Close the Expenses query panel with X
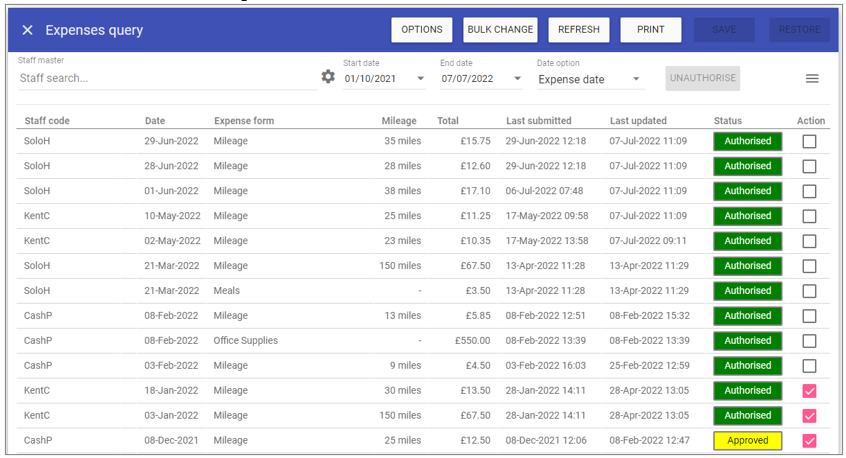Screen dimensions: 846x458 [x=27, y=30]
